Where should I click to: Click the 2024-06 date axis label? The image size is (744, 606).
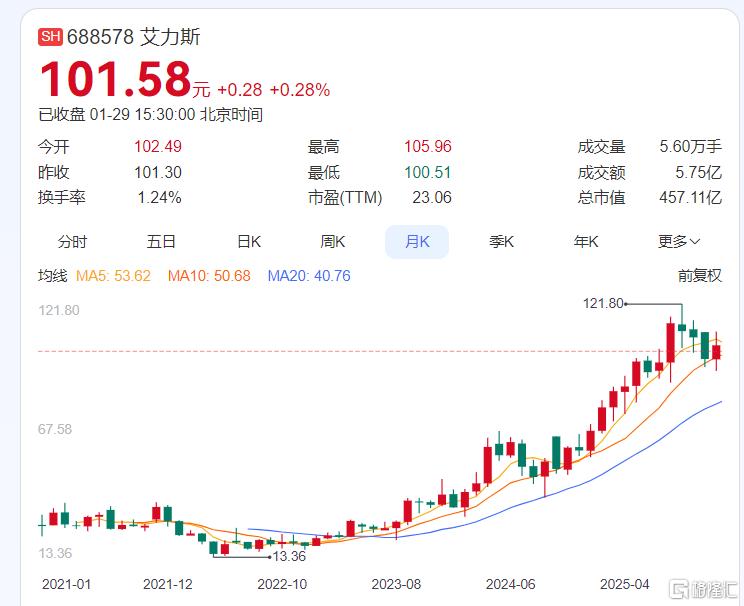(x=511, y=584)
